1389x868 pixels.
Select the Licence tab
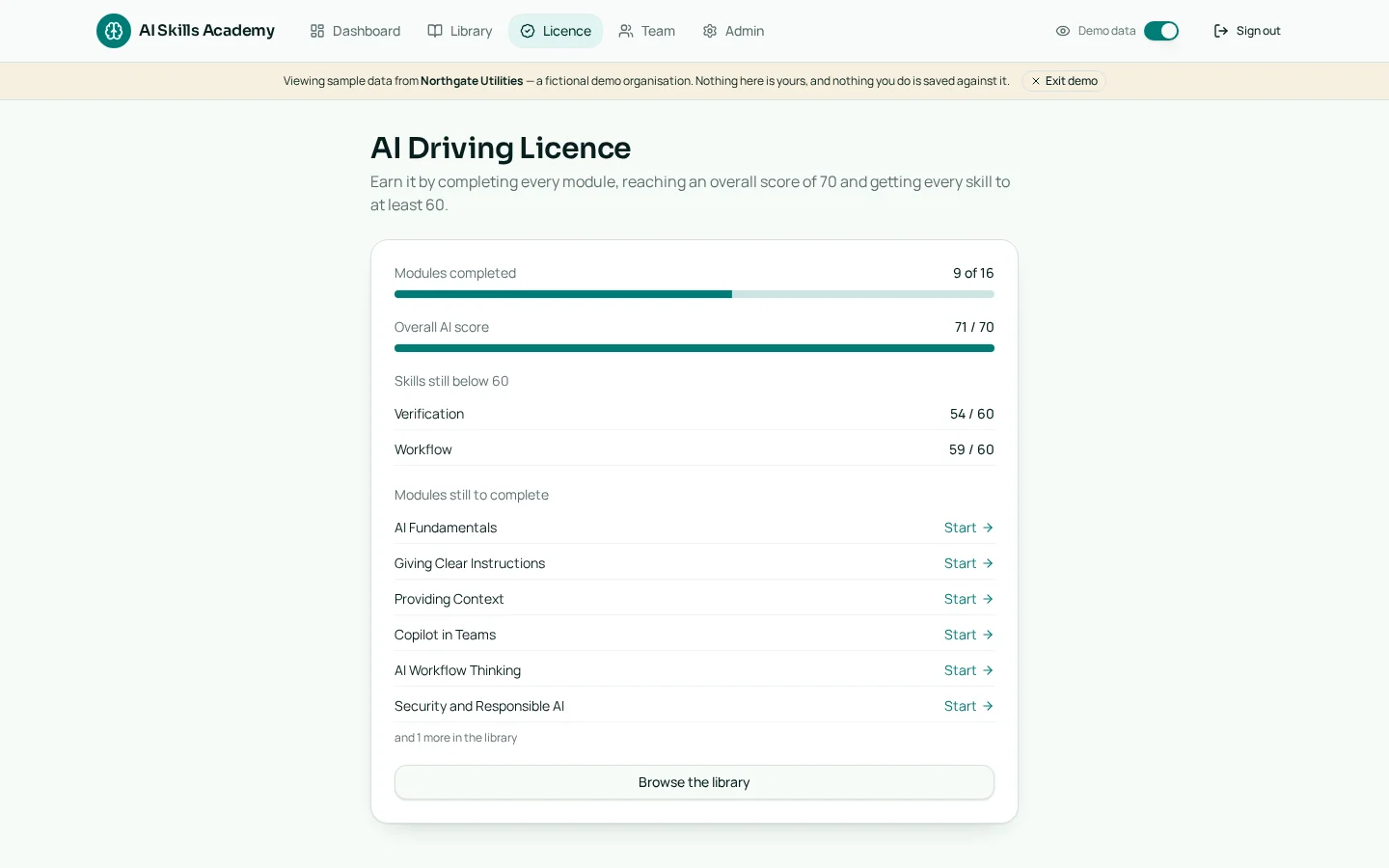tap(556, 31)
